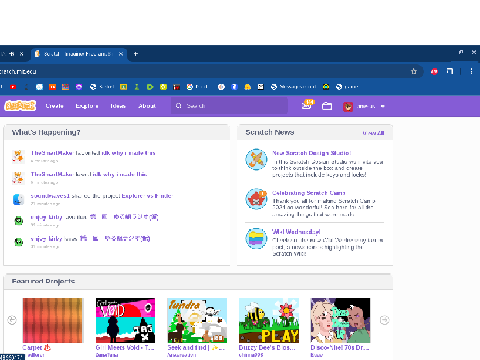This screenshot has height=360, width=480.
Task: Open the YouTube bookmark in bookmarks bar
Action: 13,87
